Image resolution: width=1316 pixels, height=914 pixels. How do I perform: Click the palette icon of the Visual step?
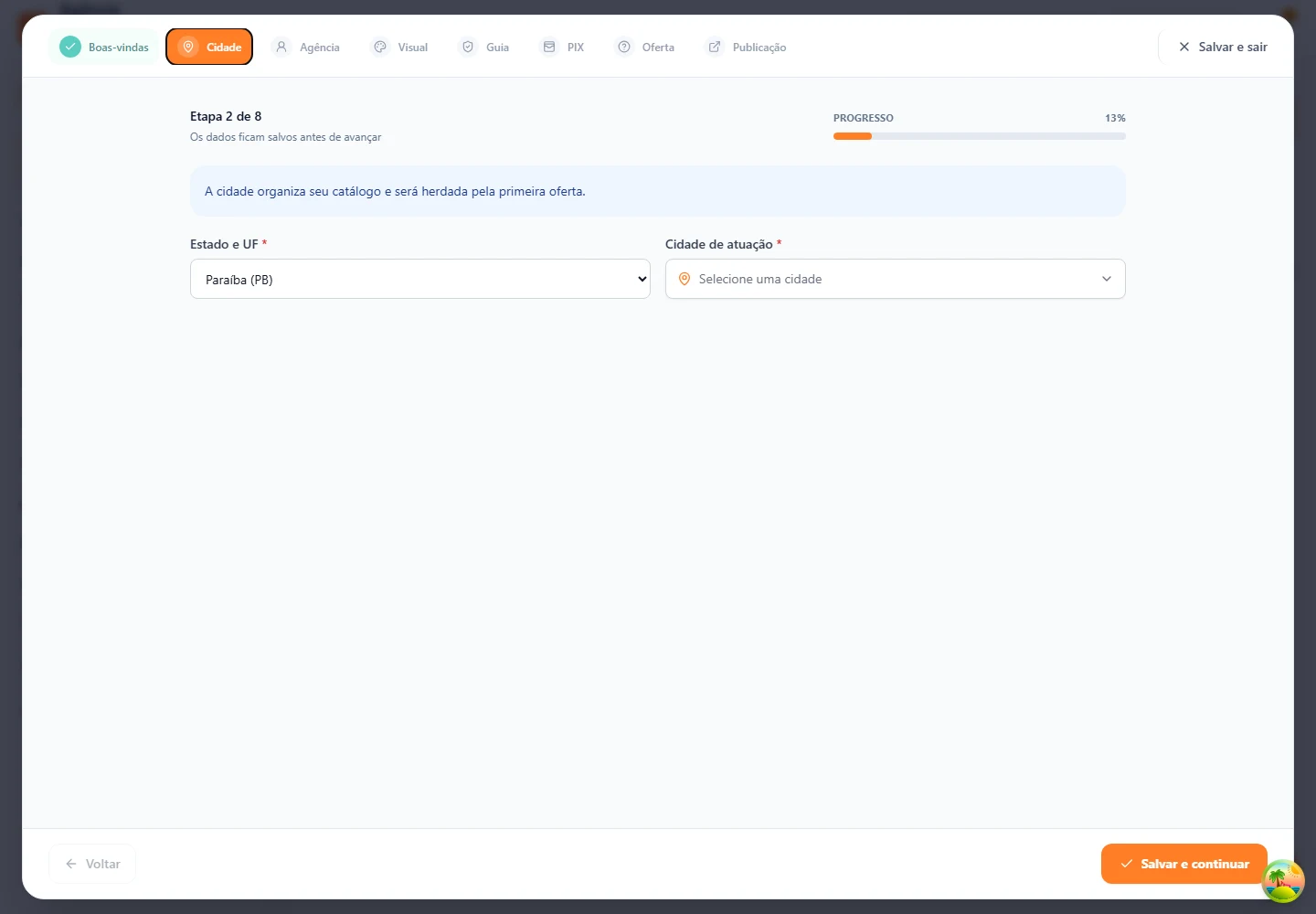pyautogui.click(x=380, y=47)
